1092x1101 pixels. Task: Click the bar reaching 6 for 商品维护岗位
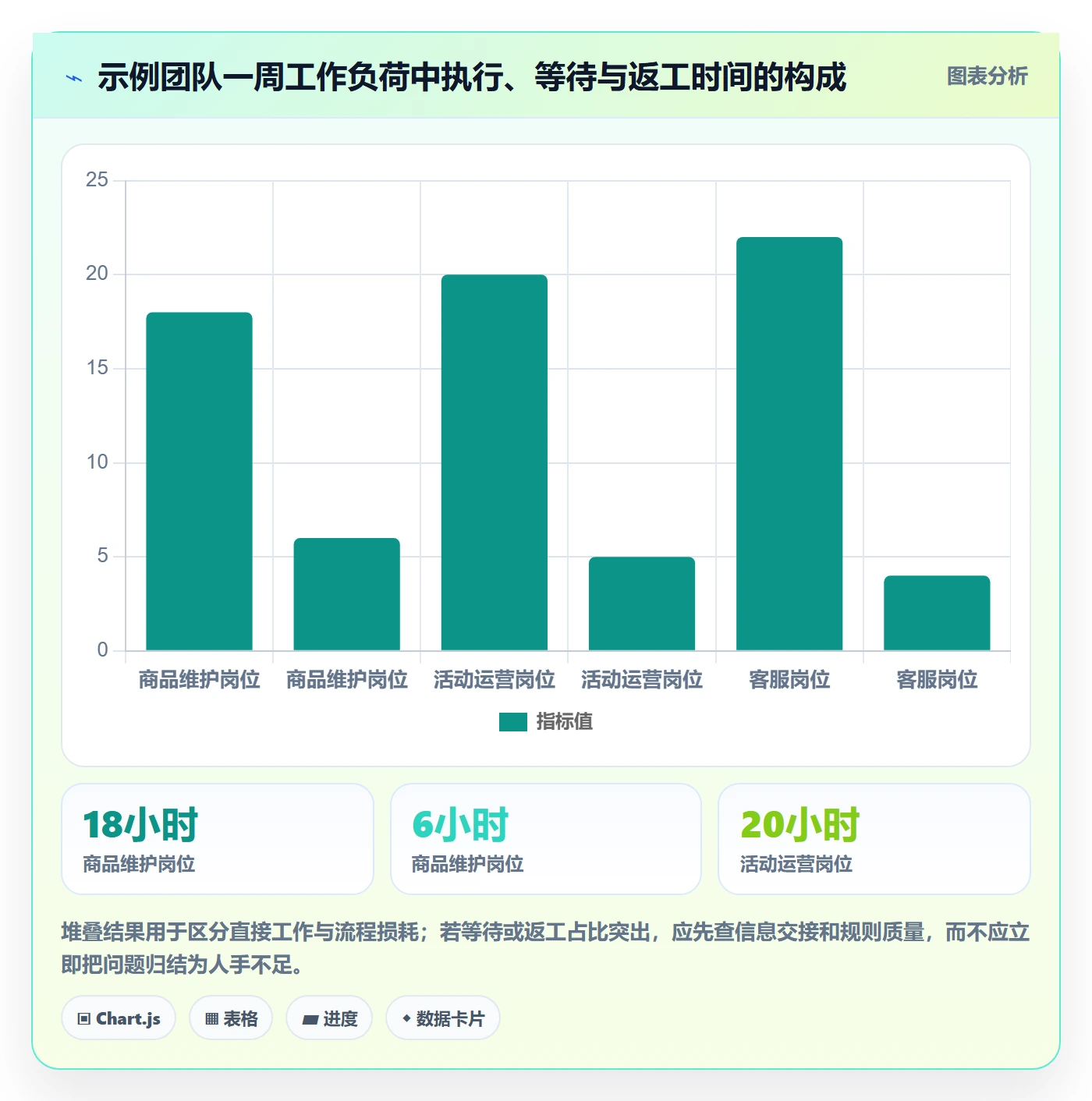(x=346, y=594)
